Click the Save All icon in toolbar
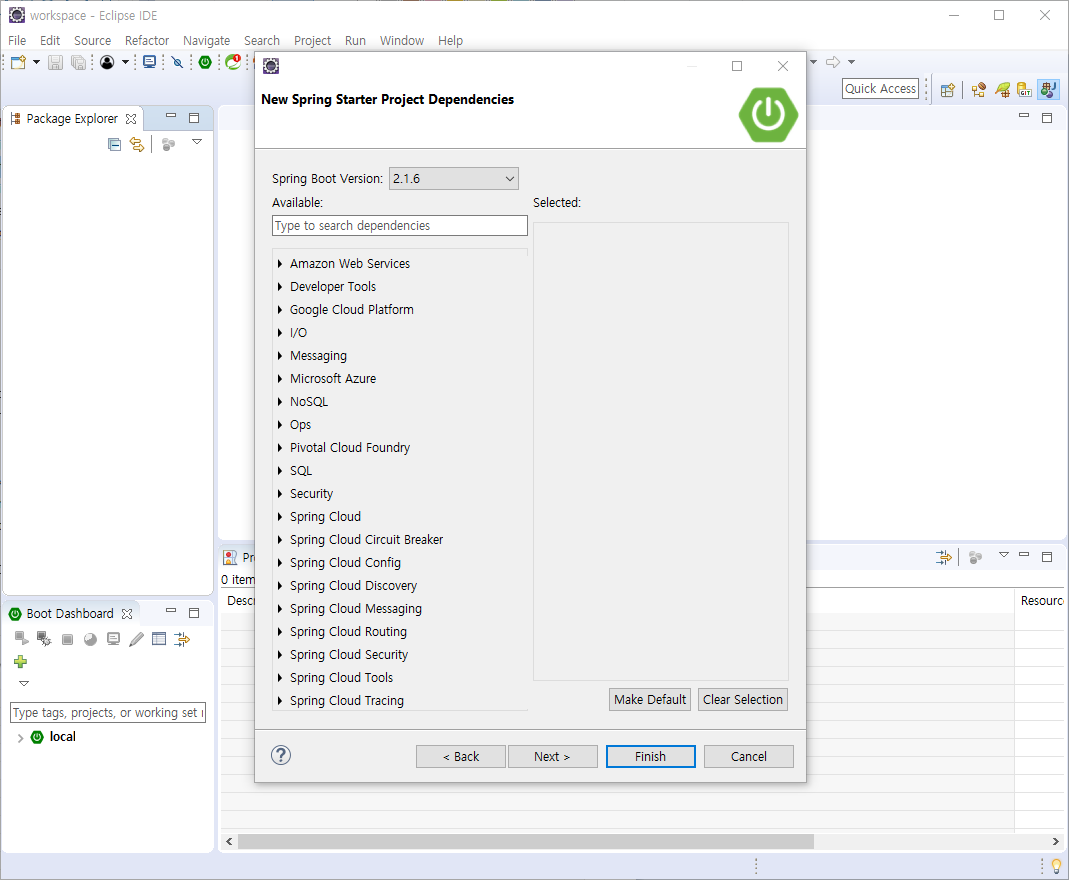This screenshot has width=1069, height=880. coord(78,62)
